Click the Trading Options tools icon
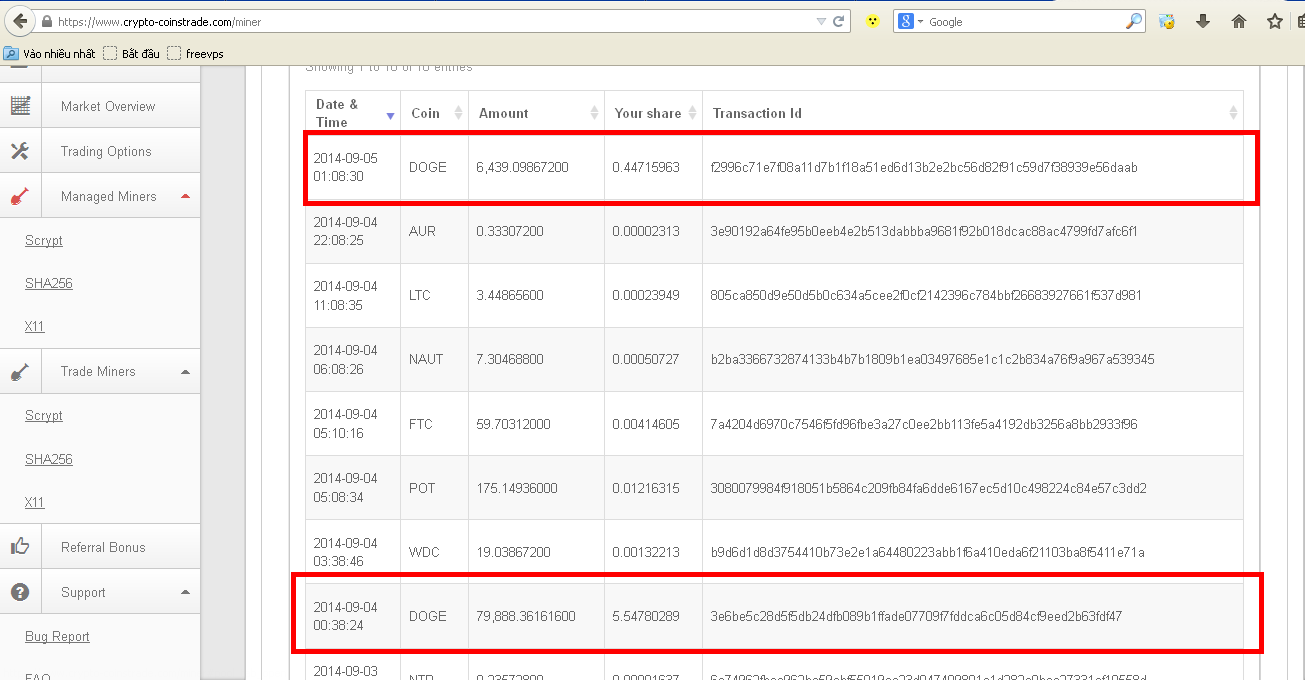Screen dimensions: 1305x680 click(x=20, y=151)
